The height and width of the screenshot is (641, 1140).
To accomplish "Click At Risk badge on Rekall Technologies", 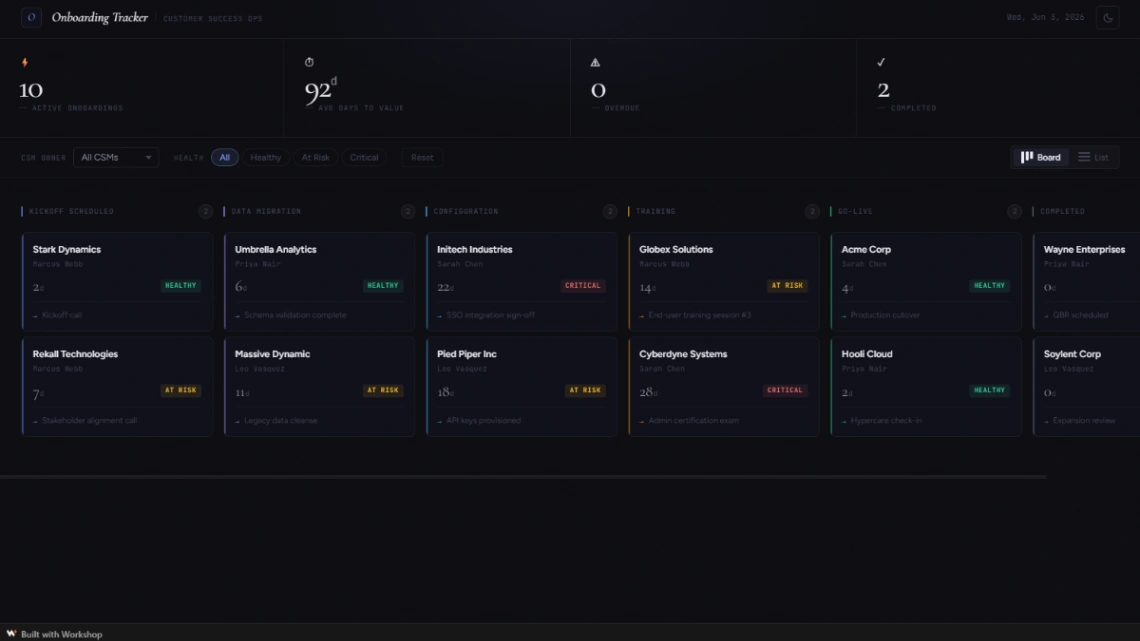I will (180, 390).
